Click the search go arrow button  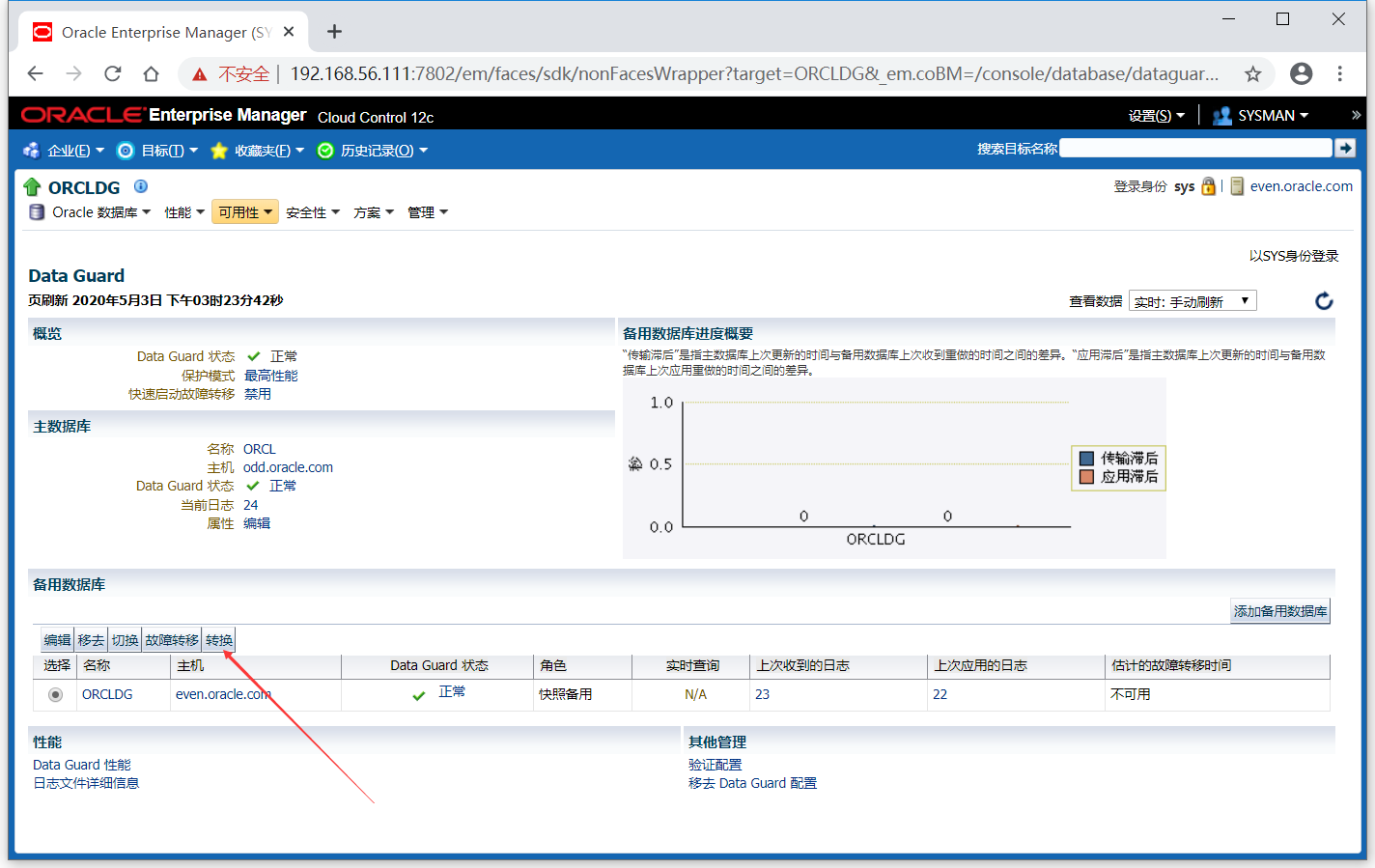pos(1345,148)
